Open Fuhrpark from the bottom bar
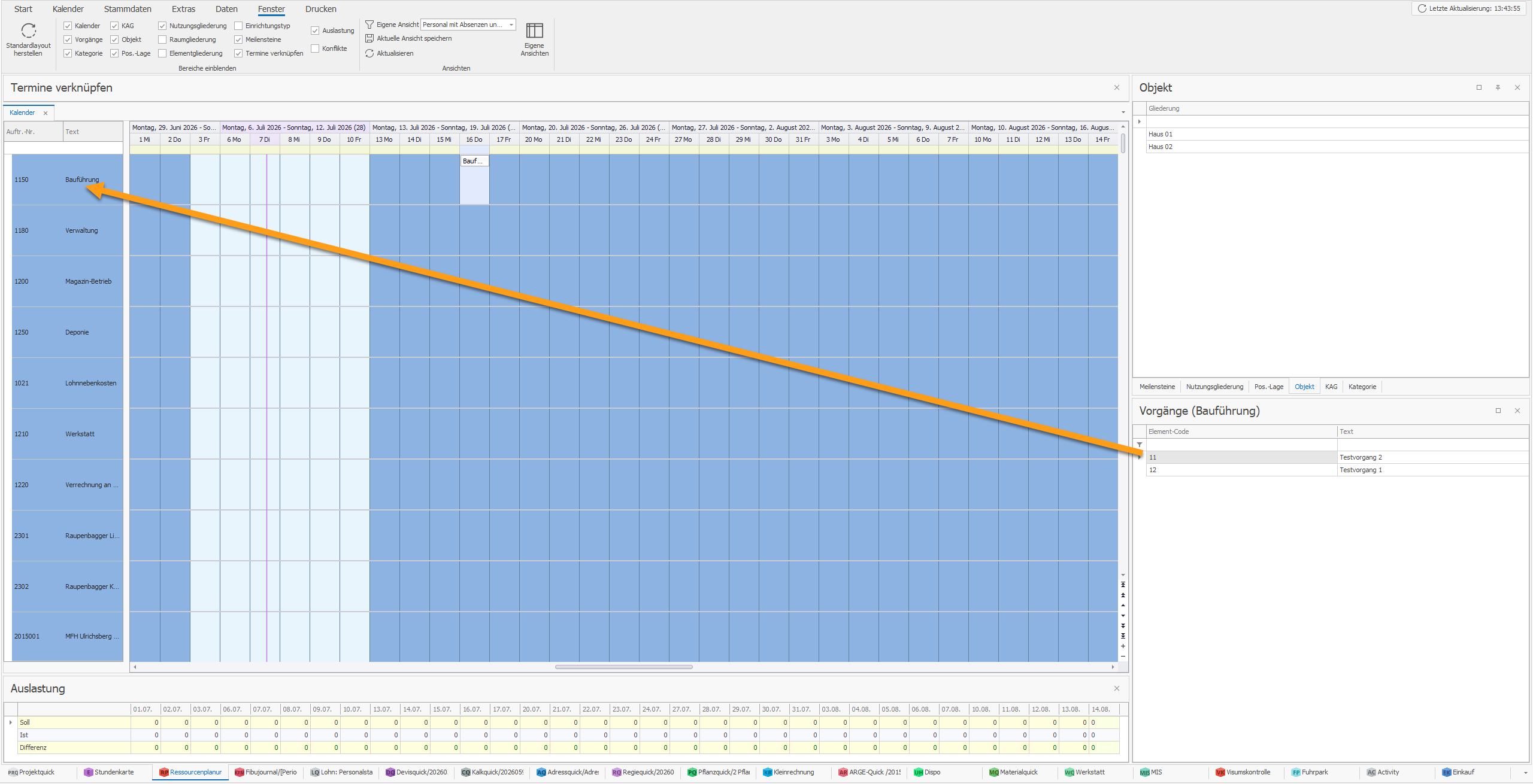1533x784 pixels. pos(1310,772)
